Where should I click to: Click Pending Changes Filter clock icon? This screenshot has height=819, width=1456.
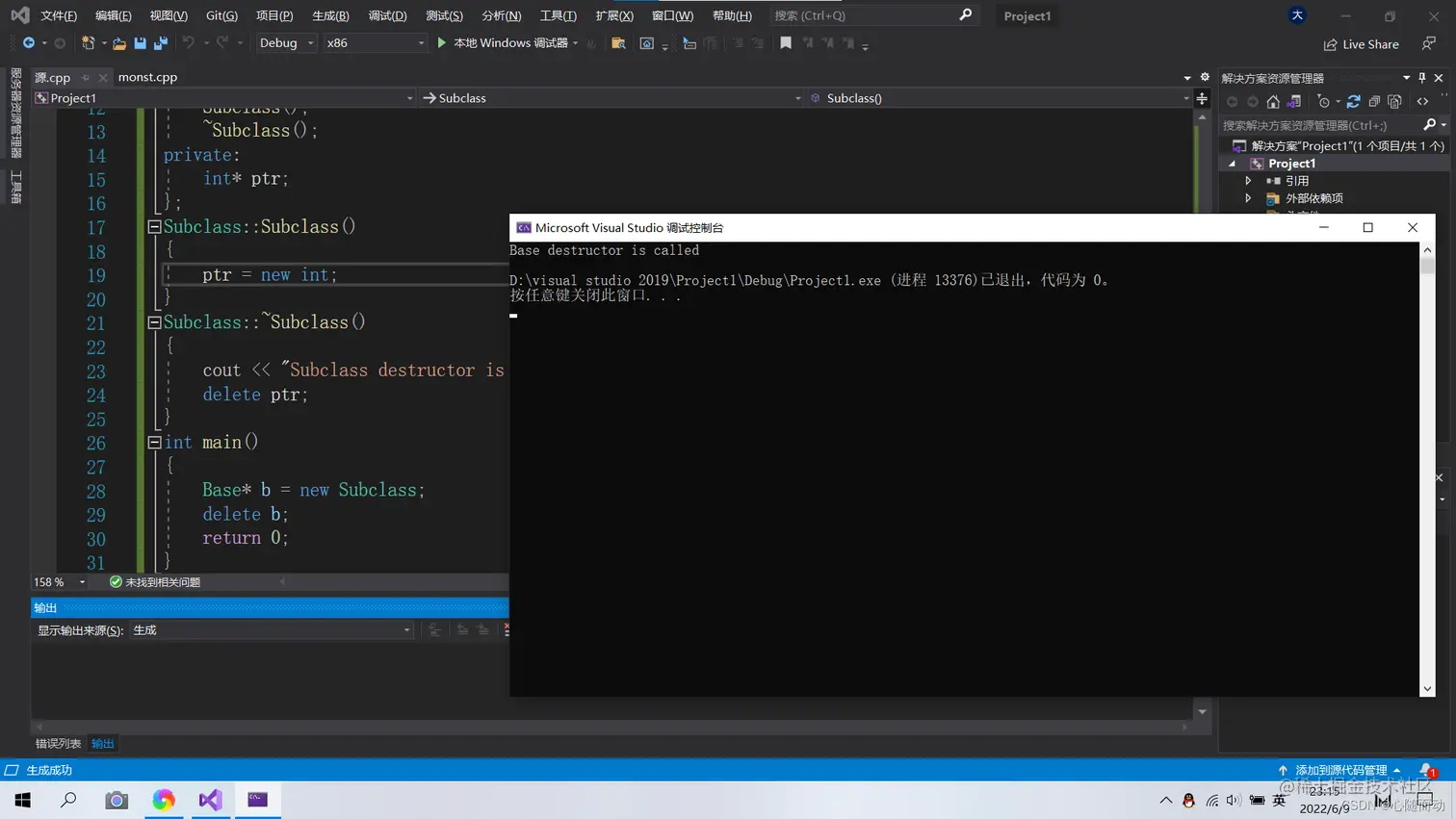click(x=1324, y=102)
